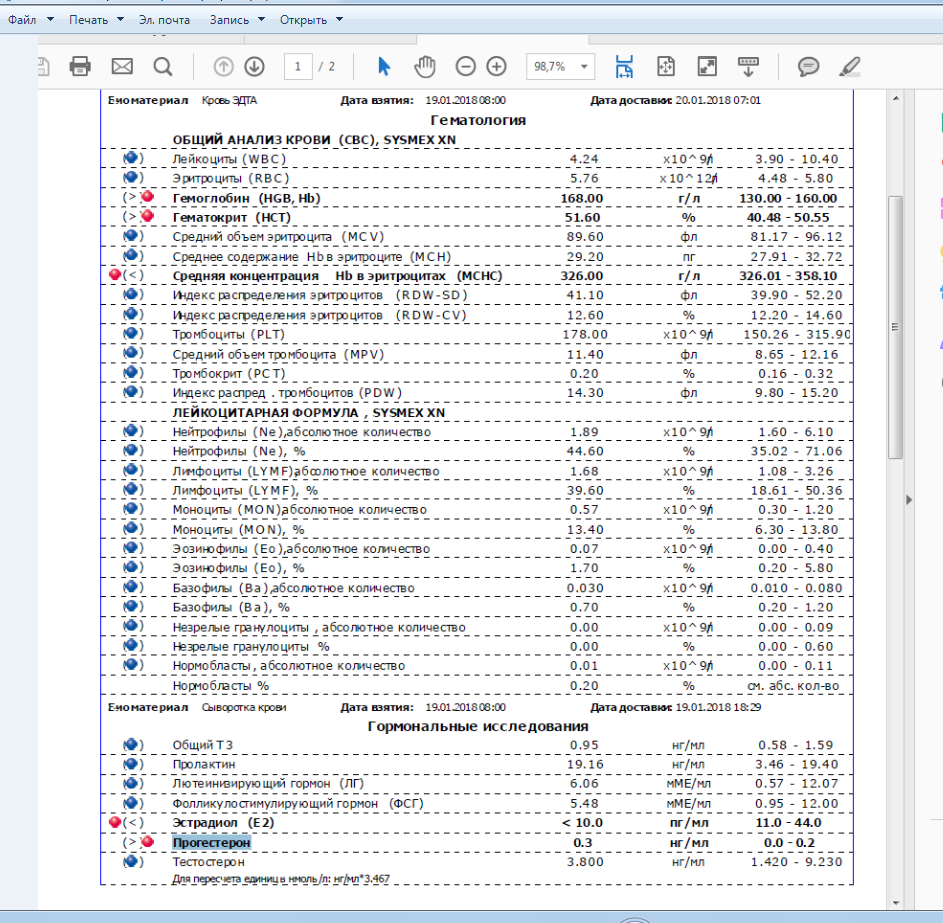Click the vertical scrollbar thumb
This screenshot has width=943, height=923.
click(x=895, y=327)
